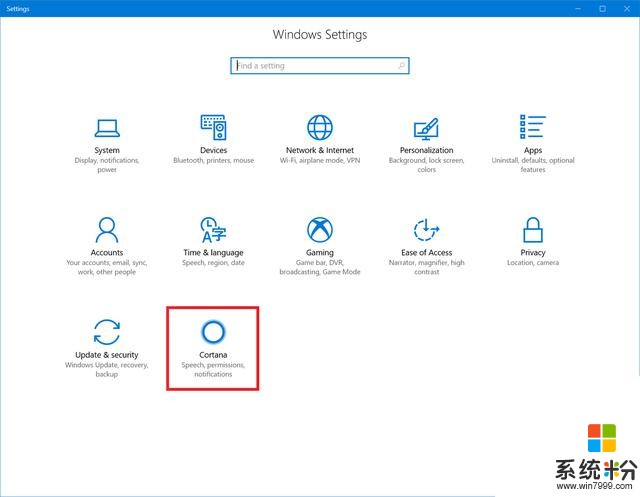Click the Apps label
This screenshot has width=640, height=497.
pos(533,151)
